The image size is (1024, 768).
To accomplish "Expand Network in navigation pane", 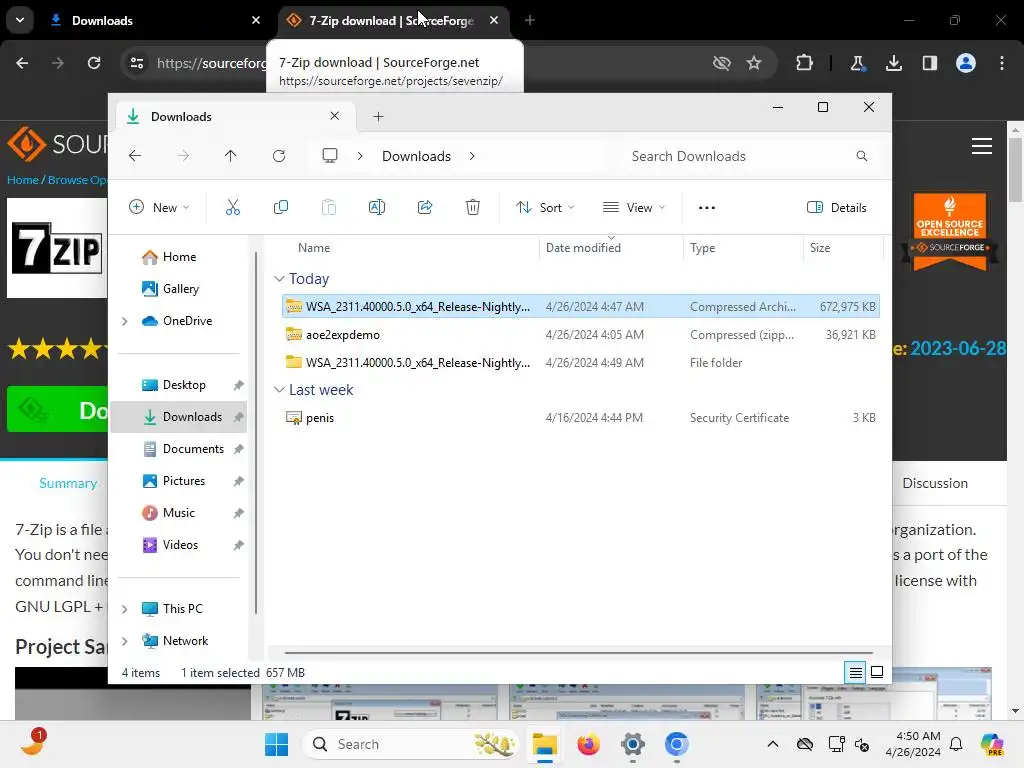I will tap(125, 641).
